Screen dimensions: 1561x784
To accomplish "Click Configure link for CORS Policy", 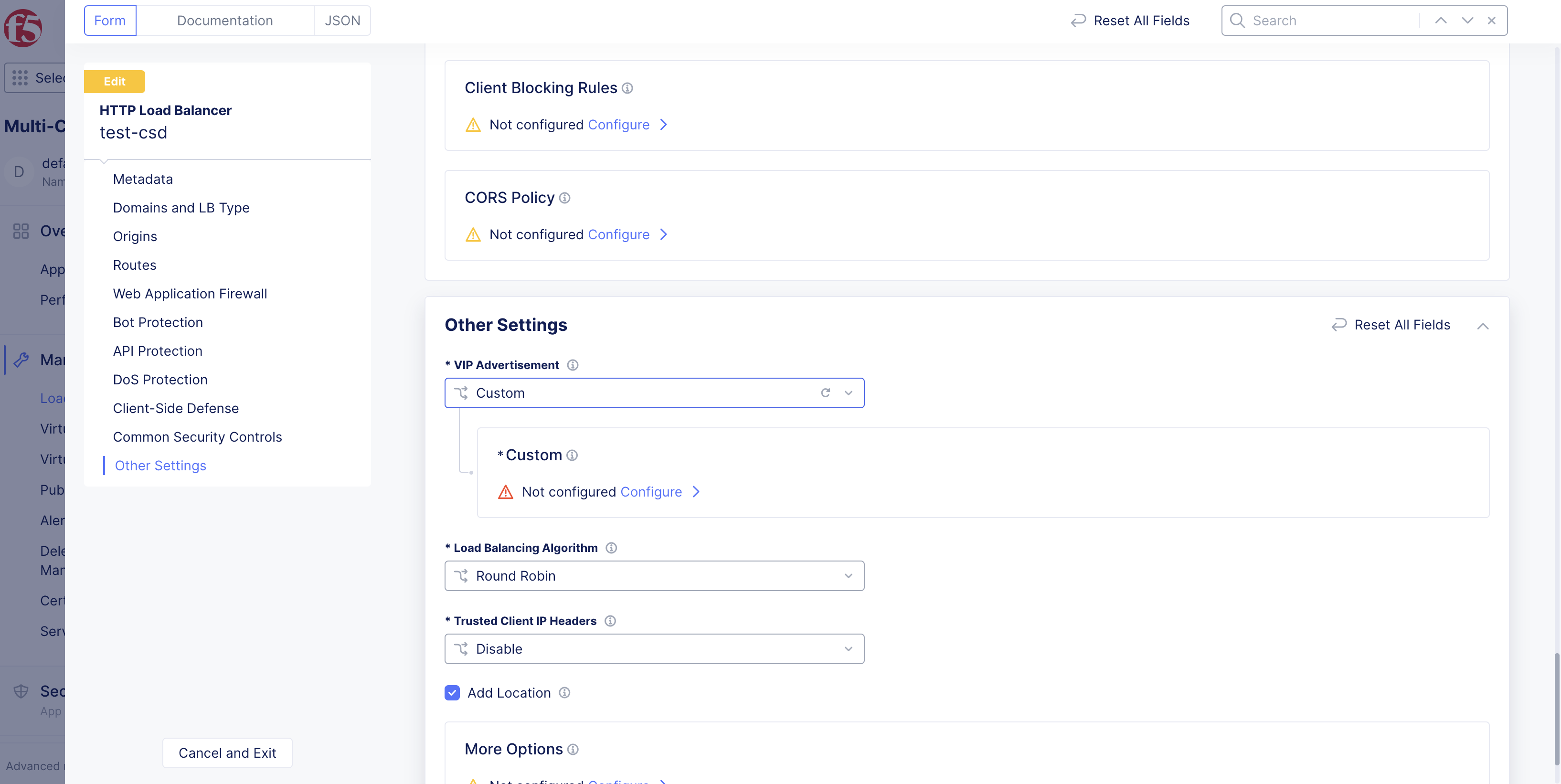I will coord(619,234).
